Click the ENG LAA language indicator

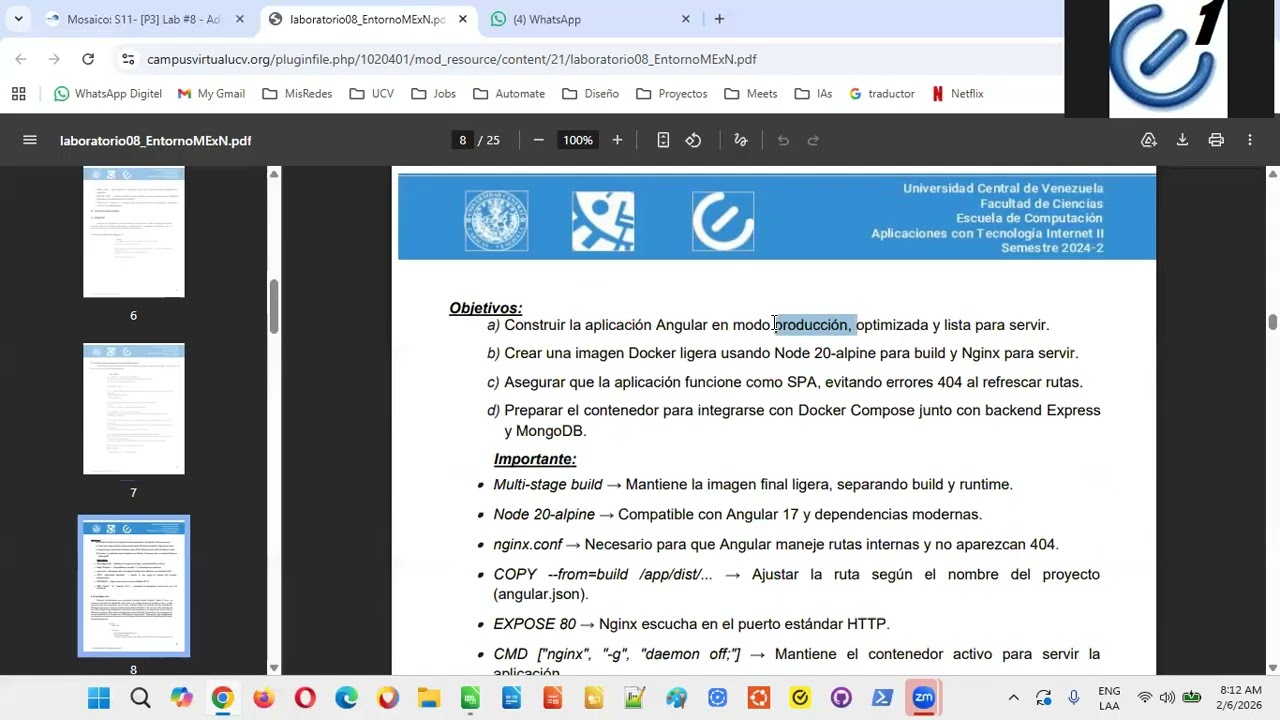pyautogui.click(x=1109, y=698)
